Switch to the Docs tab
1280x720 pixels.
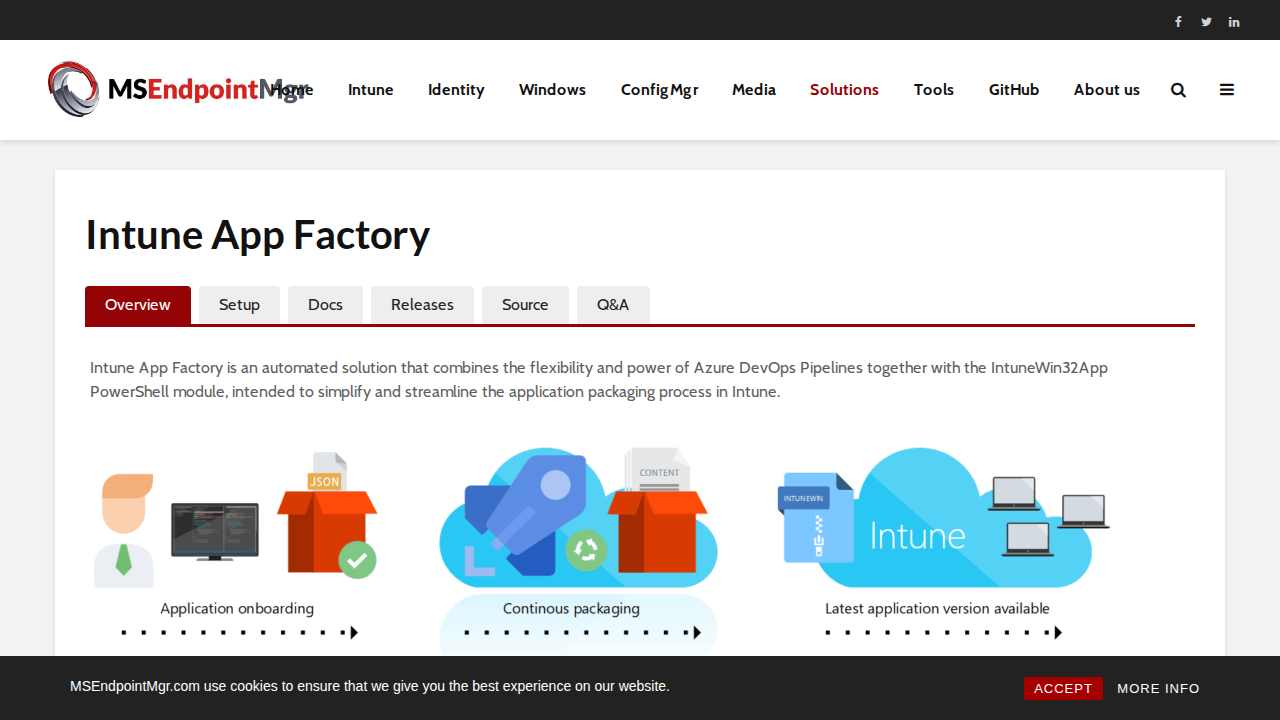click(x=325, y=305)
